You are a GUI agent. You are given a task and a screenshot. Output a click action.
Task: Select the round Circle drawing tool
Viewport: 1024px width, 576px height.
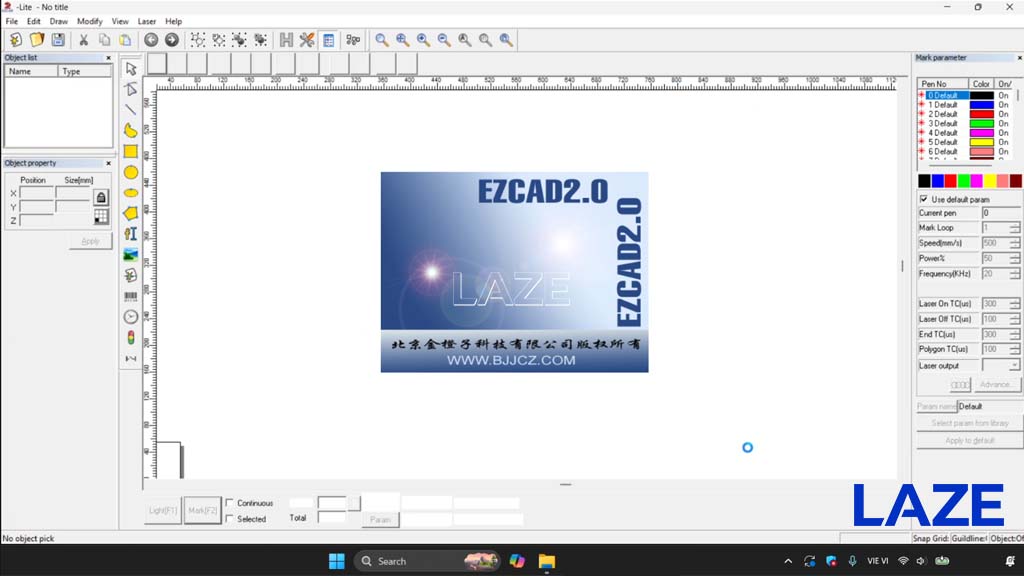point(131,172)
